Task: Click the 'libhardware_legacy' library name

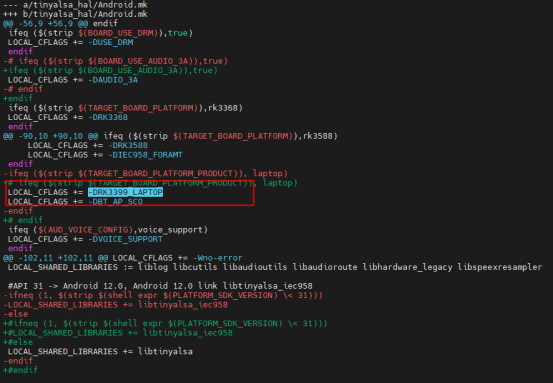Action: (x=407, y=267)
